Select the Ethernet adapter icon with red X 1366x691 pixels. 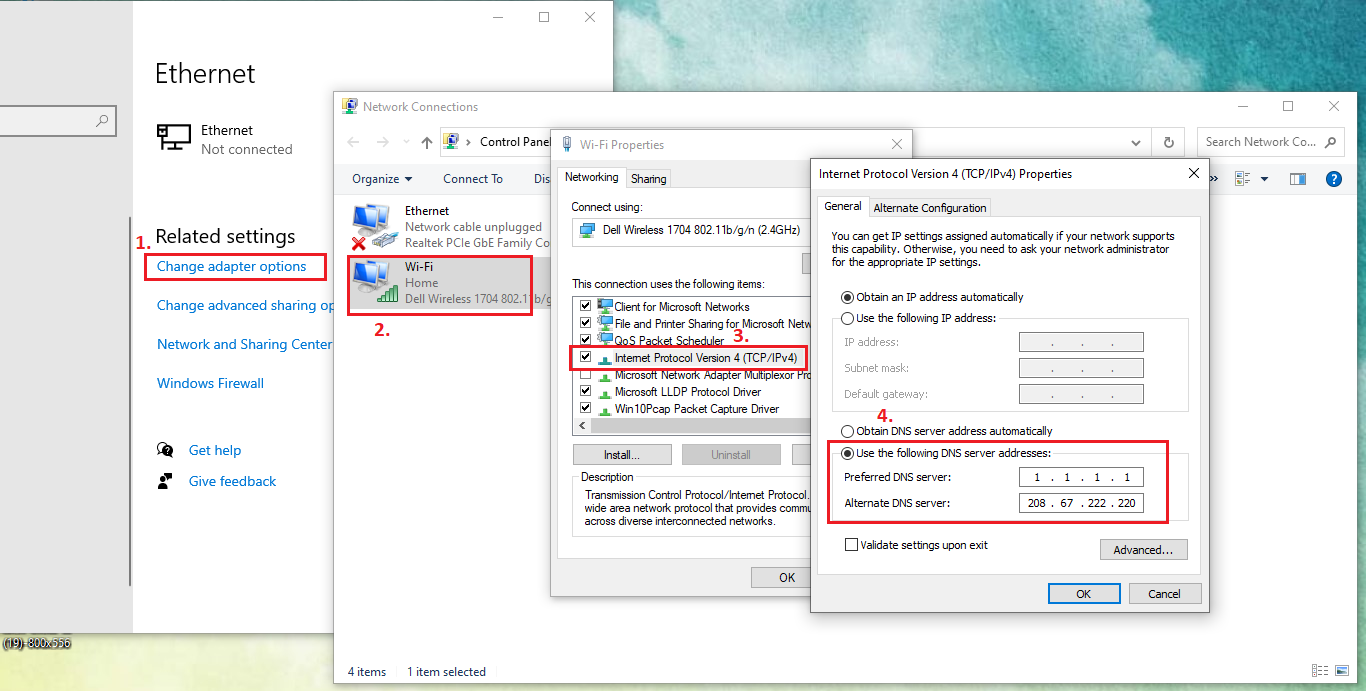click(372, 226)
